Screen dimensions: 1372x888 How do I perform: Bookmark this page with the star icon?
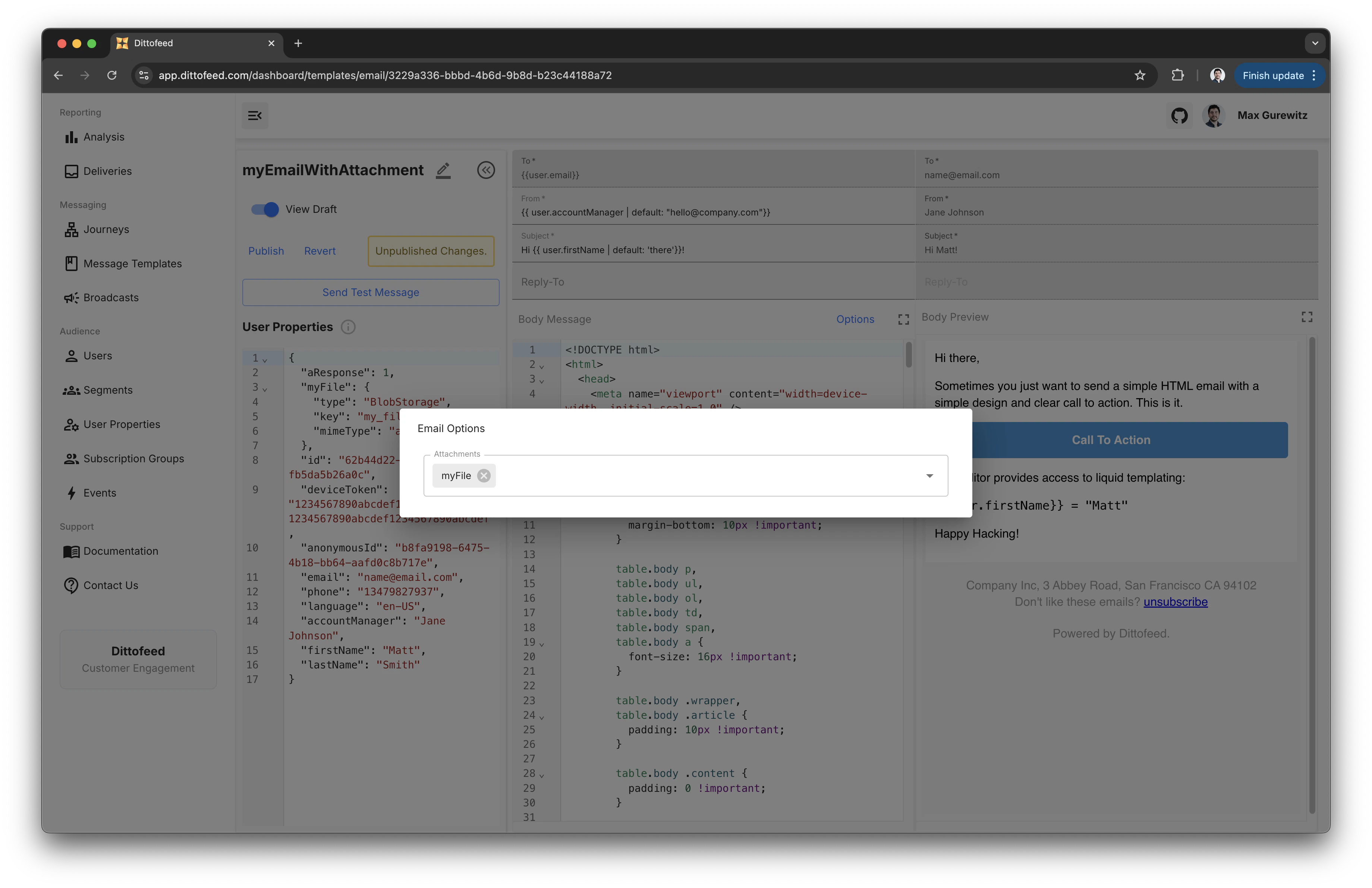1140,75
